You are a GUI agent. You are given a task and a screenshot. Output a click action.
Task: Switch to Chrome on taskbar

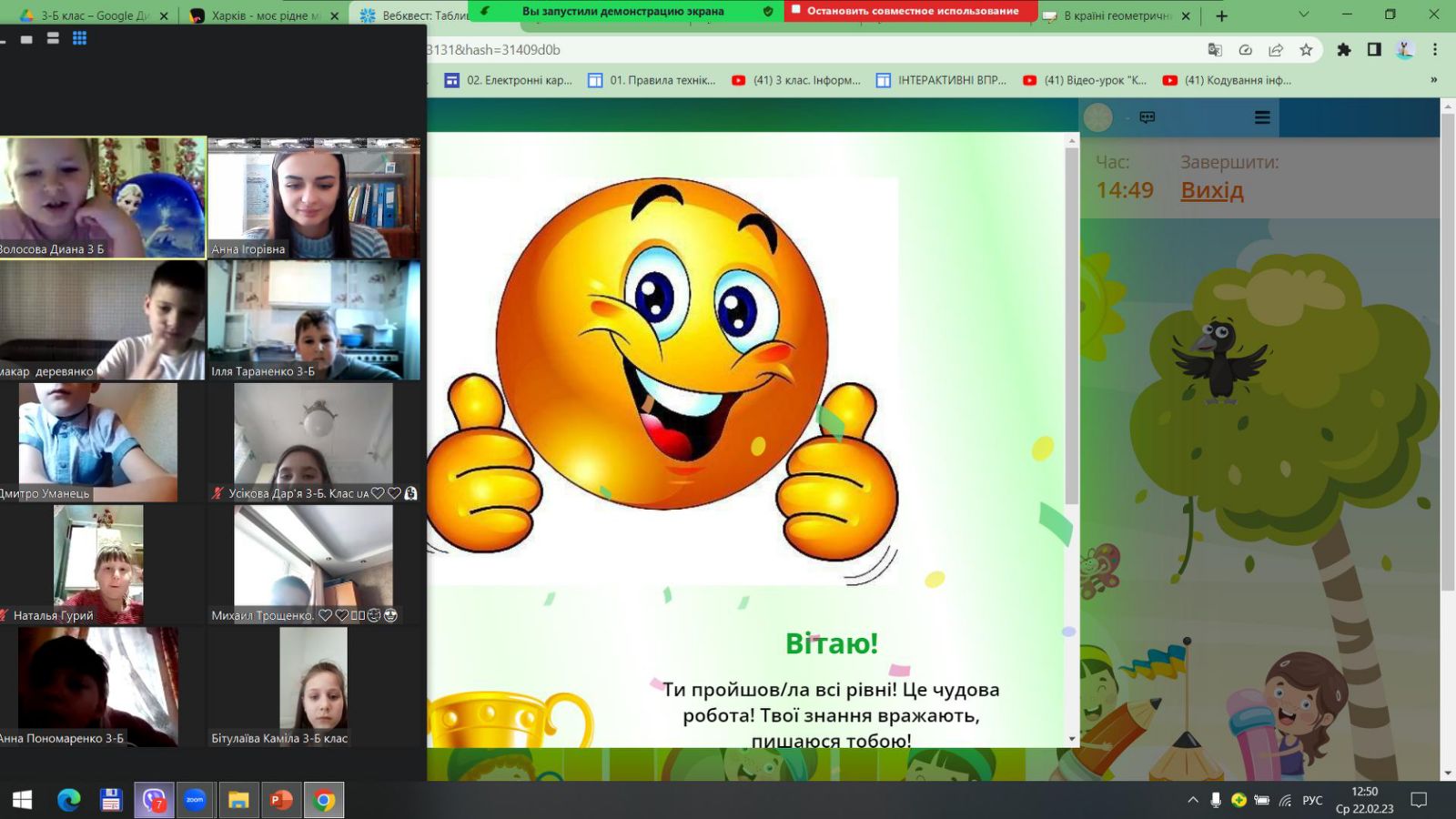[324, 800]
